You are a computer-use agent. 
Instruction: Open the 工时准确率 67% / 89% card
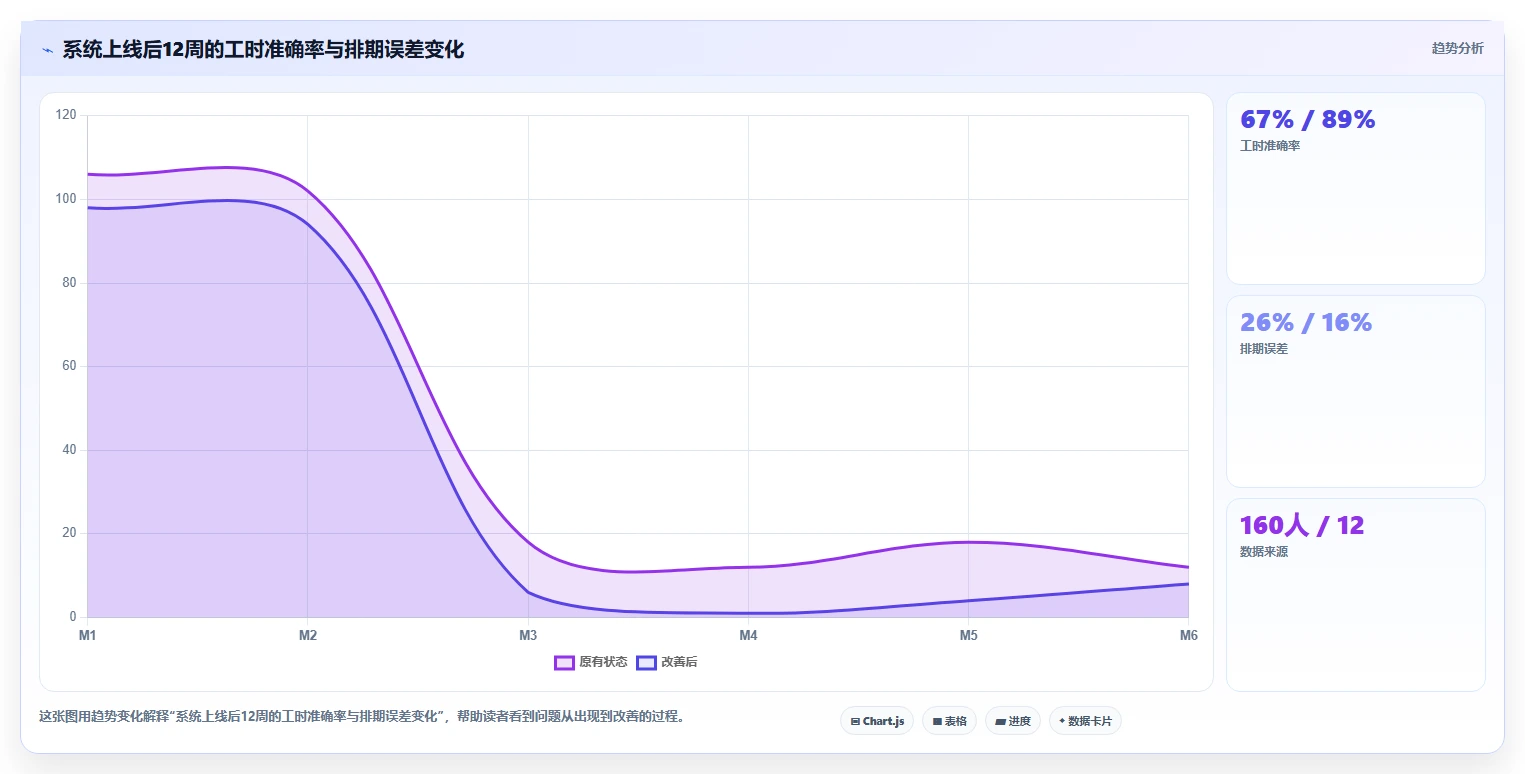1356,189
